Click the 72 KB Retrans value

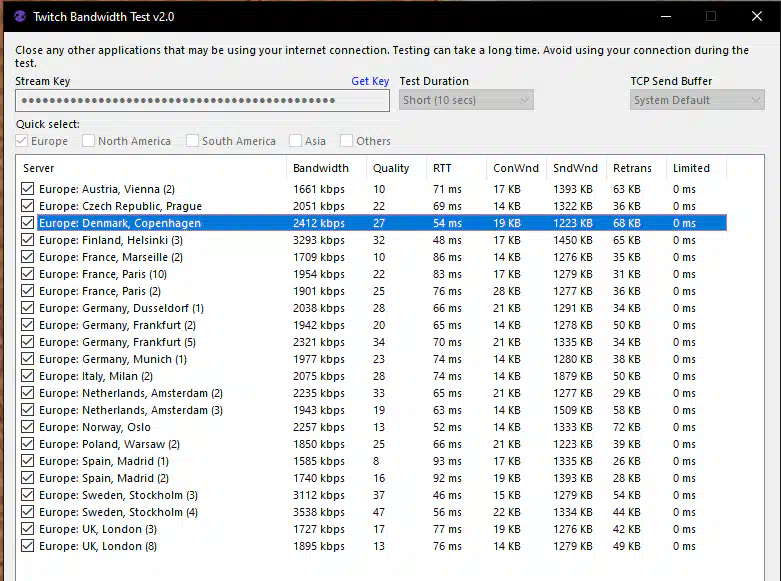click(x=627, y=427)
